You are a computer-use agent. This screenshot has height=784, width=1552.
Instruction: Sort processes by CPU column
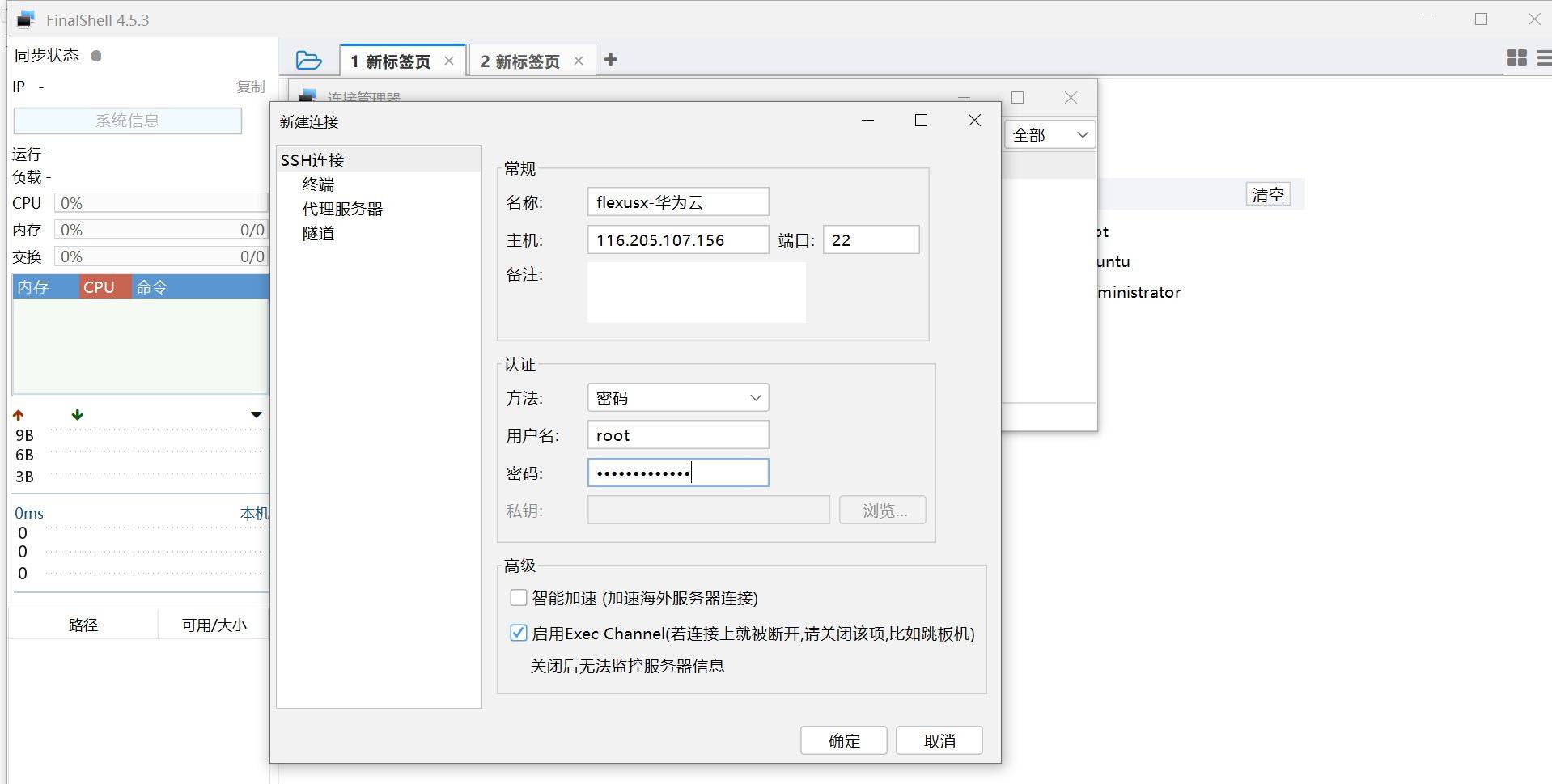105,286
